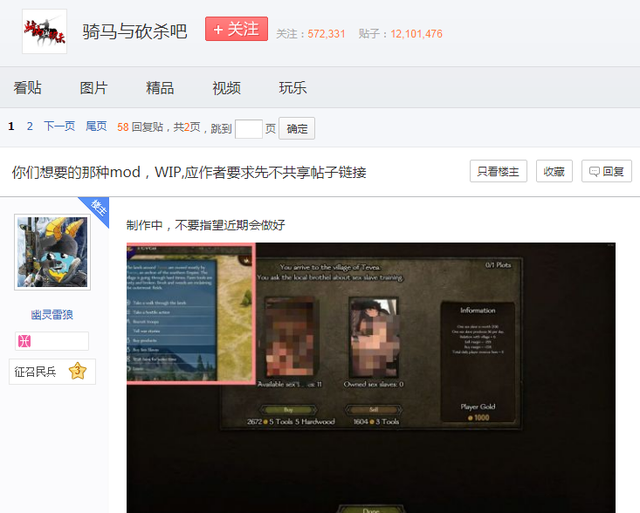Click the 征召民兵 level badge

click(52, 371)
